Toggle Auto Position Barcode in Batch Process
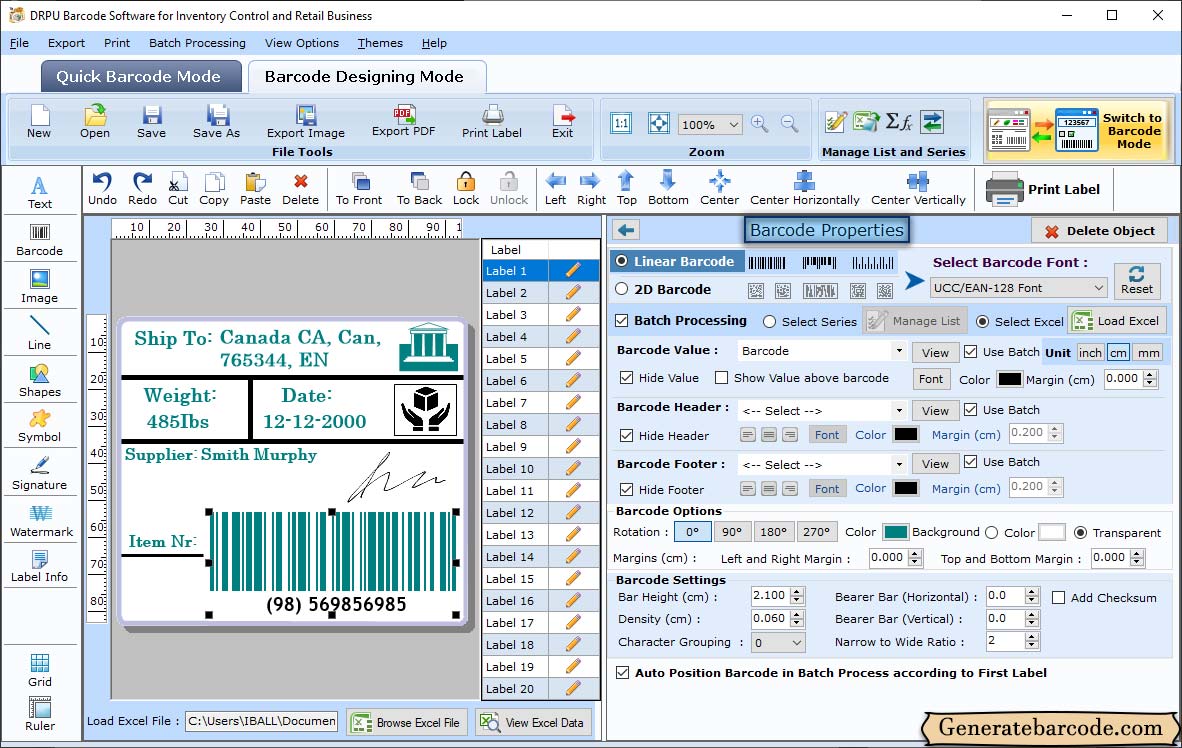The height and width of the screenshot is (748, 1182). [x=622, y=673]
